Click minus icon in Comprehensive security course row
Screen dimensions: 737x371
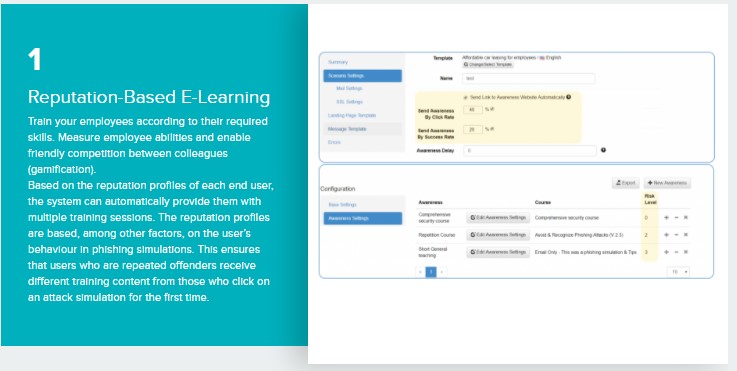tap(676, 218)
